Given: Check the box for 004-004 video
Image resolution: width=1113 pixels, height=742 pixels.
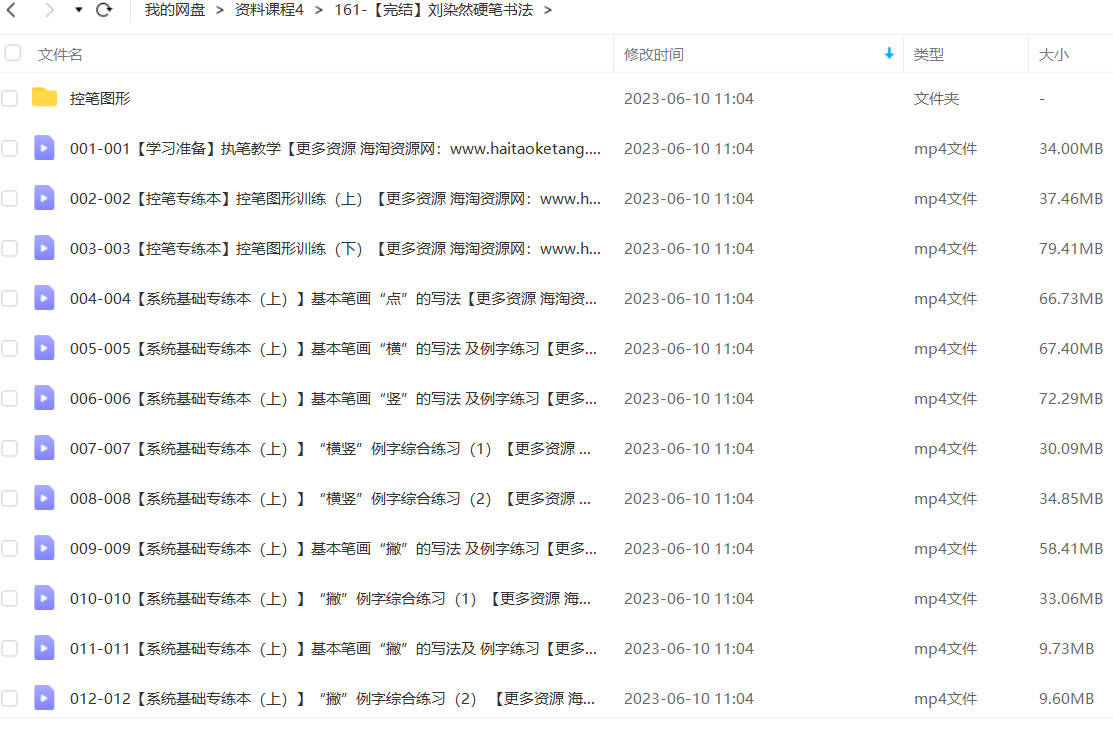Looking at the screenshot, I should (x=9, y=298).
